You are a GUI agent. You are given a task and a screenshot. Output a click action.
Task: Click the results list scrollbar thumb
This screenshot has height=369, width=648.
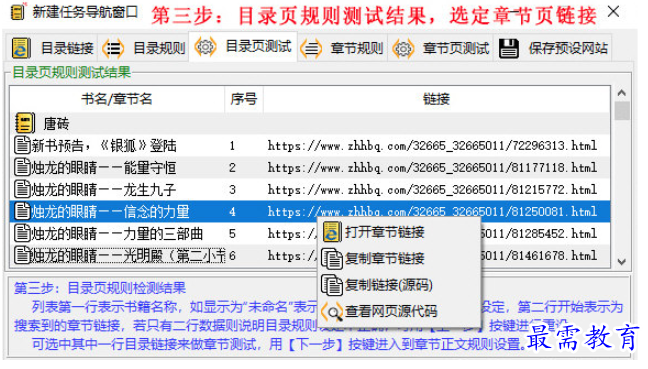(x=622, y=111)
